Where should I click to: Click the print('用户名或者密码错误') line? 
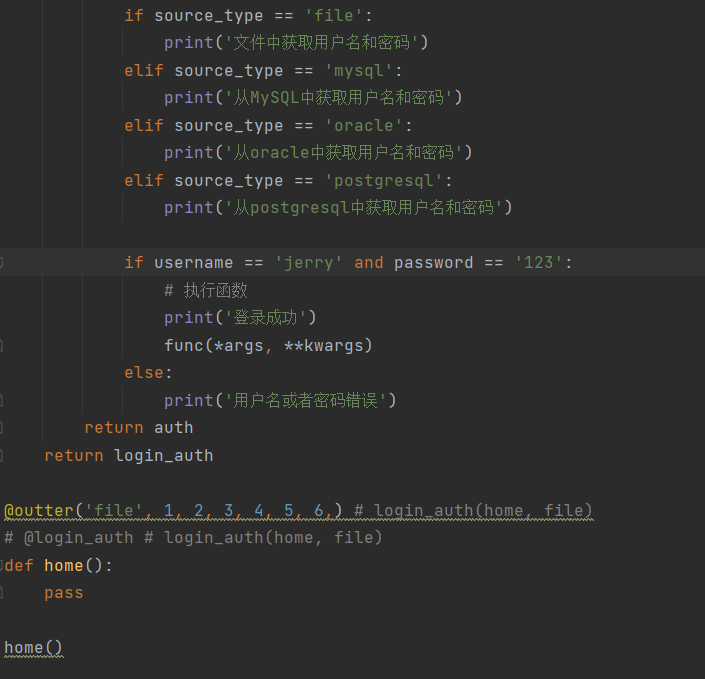(x=280, y=400)
